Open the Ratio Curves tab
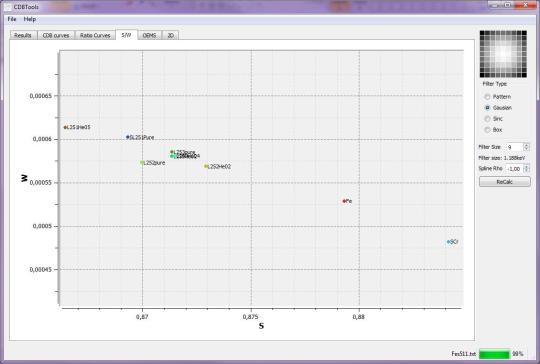 [95, 35]
